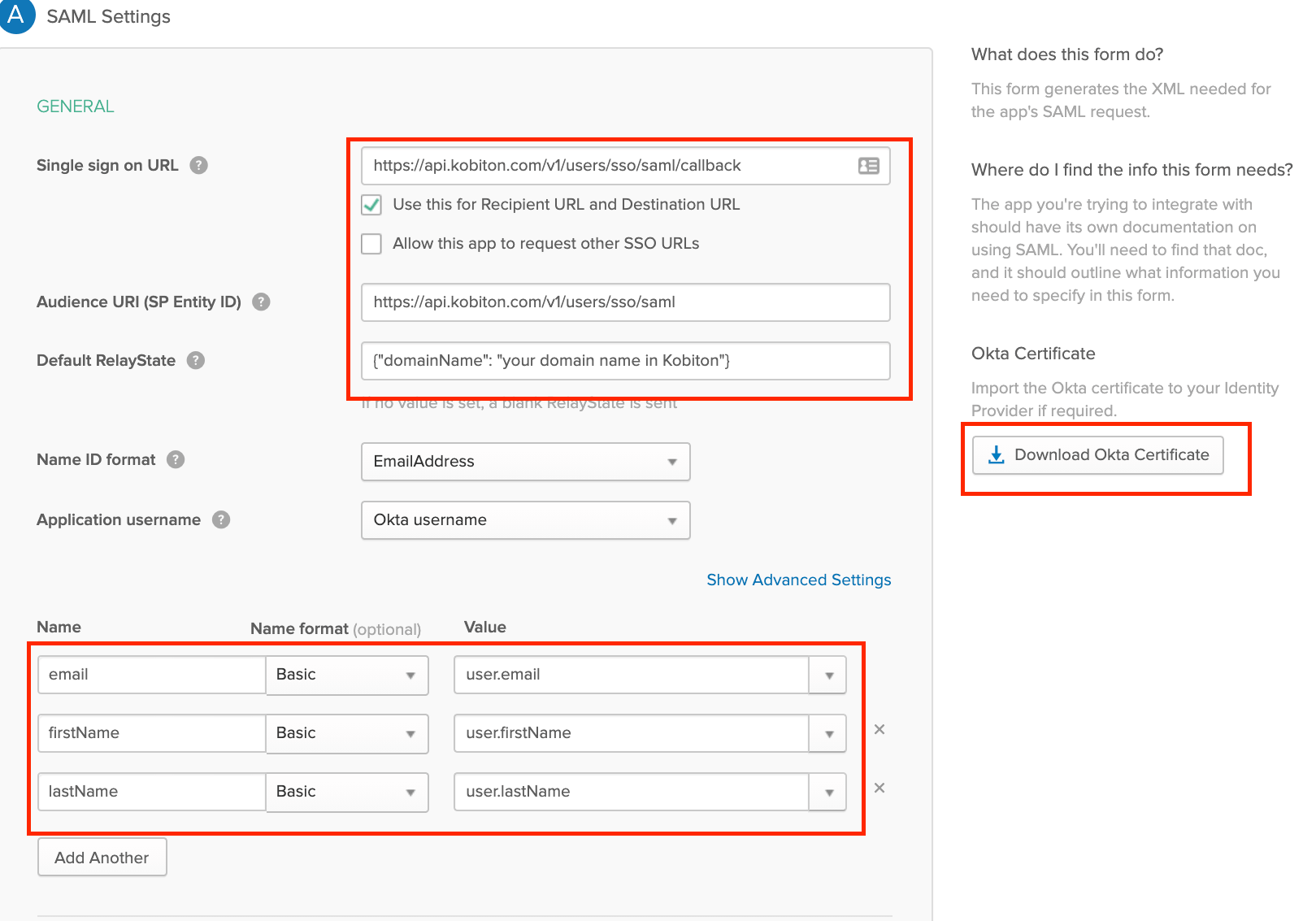Click help icon beside Audience URI label
The image size is (1316, 921).
261,302
